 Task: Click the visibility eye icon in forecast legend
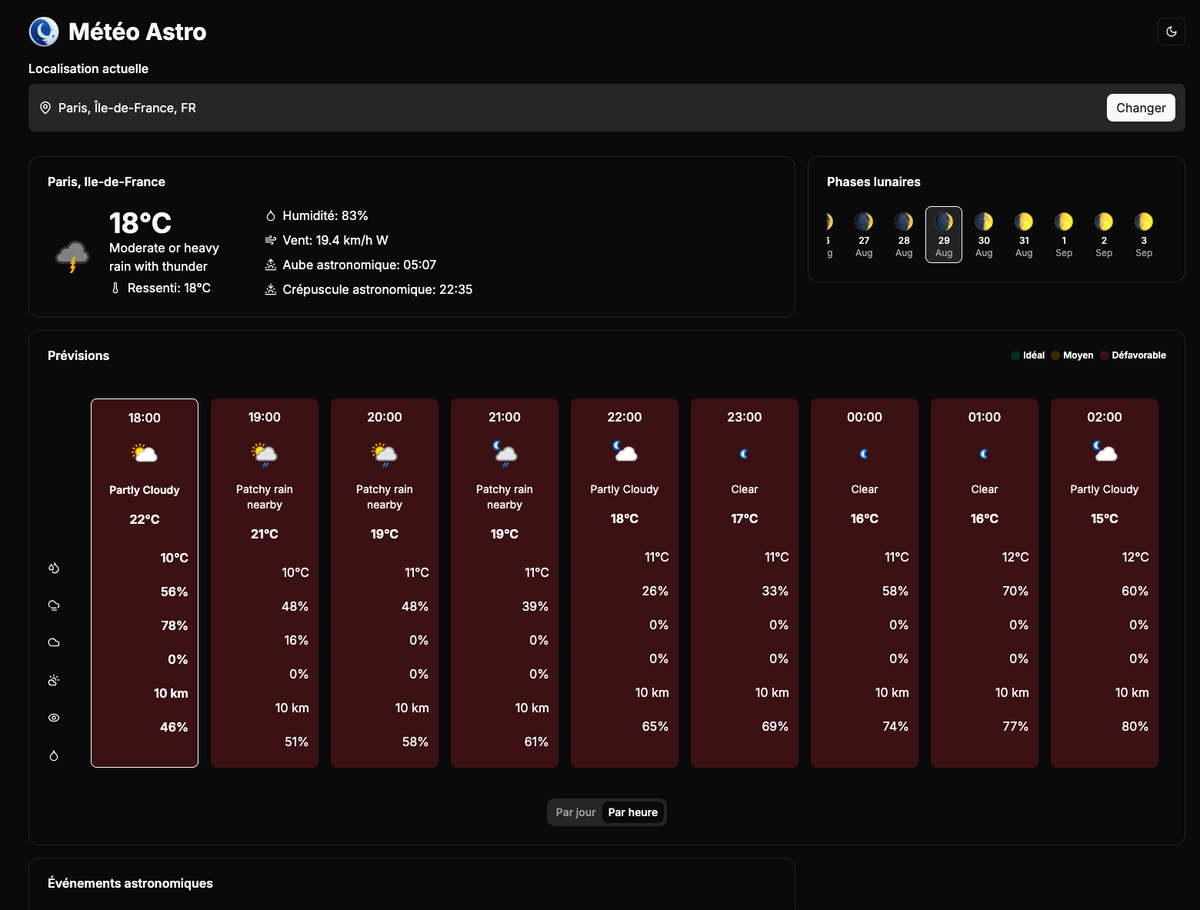(x=54, y=718)
